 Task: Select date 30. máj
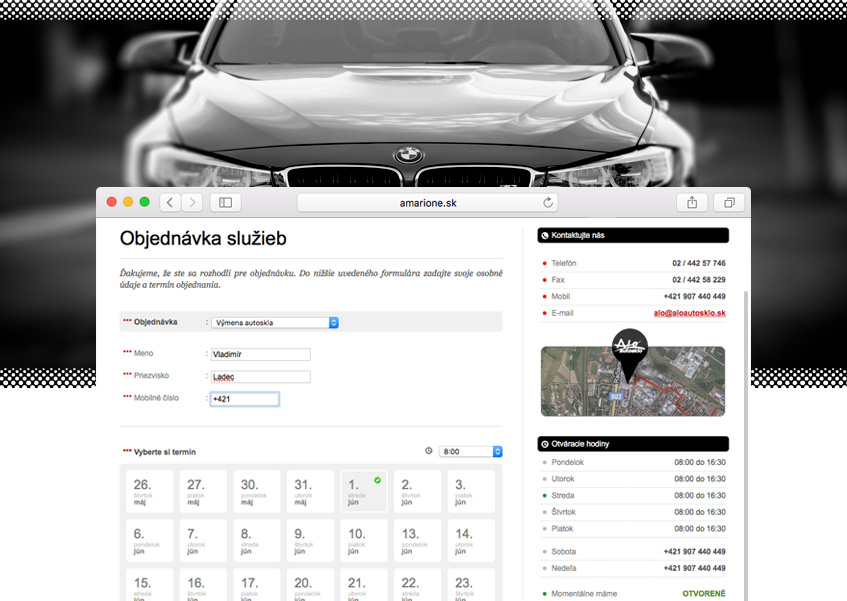click(x=257, y=491)
